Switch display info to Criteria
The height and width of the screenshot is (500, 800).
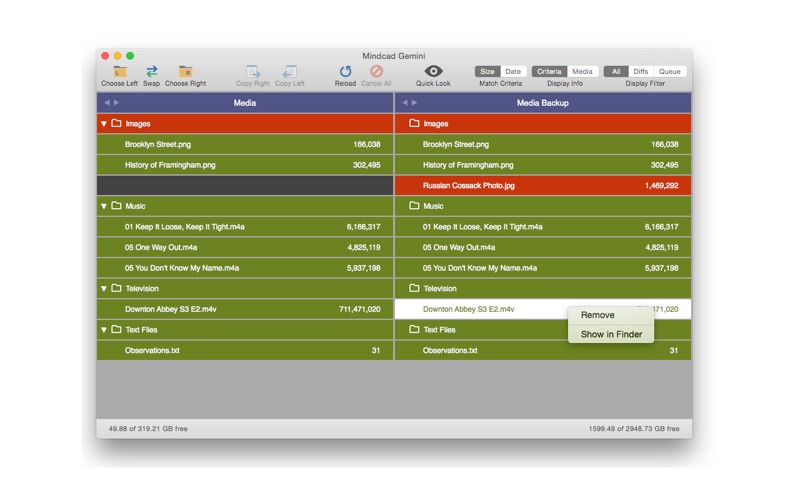click(x=549, y=71)
